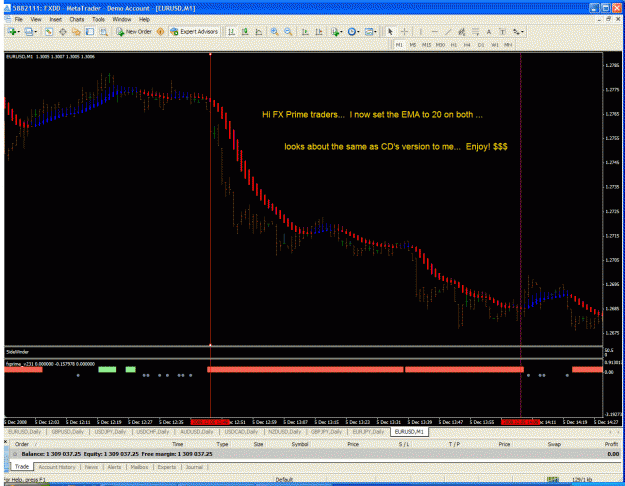Toggle the Expert Advisors button
The width and height of the screenshot is (625, 486).
pyautogui.click(x=194, y=31)
